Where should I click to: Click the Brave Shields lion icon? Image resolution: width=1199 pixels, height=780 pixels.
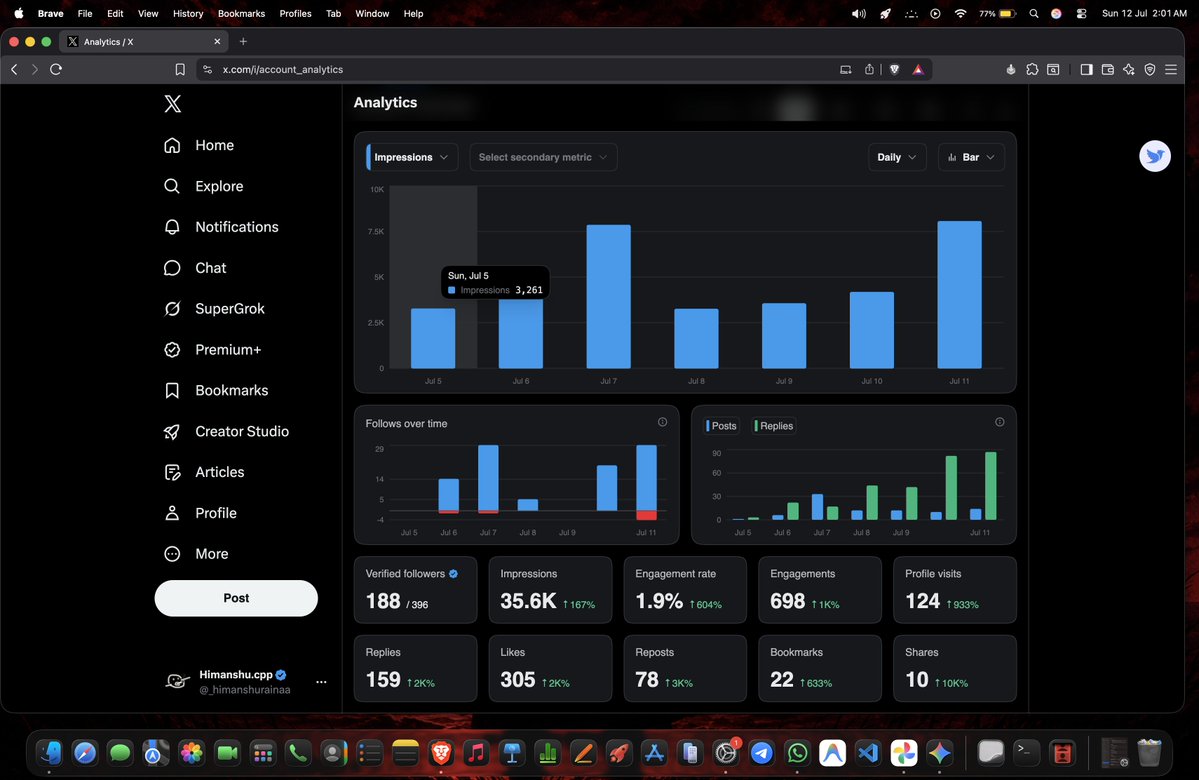pos(894,70)
